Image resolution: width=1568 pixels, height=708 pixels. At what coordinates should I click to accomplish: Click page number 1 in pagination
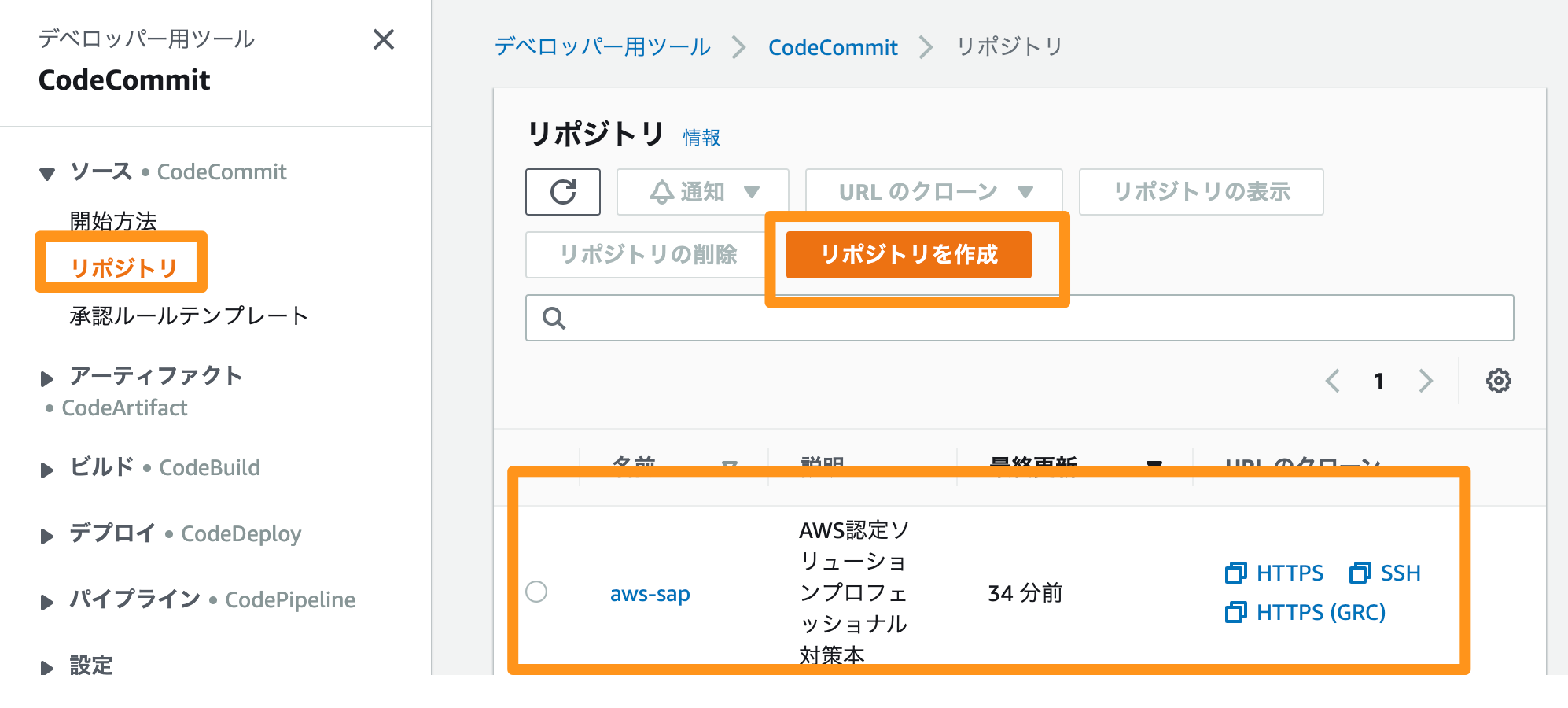[x=1378, y=381]
